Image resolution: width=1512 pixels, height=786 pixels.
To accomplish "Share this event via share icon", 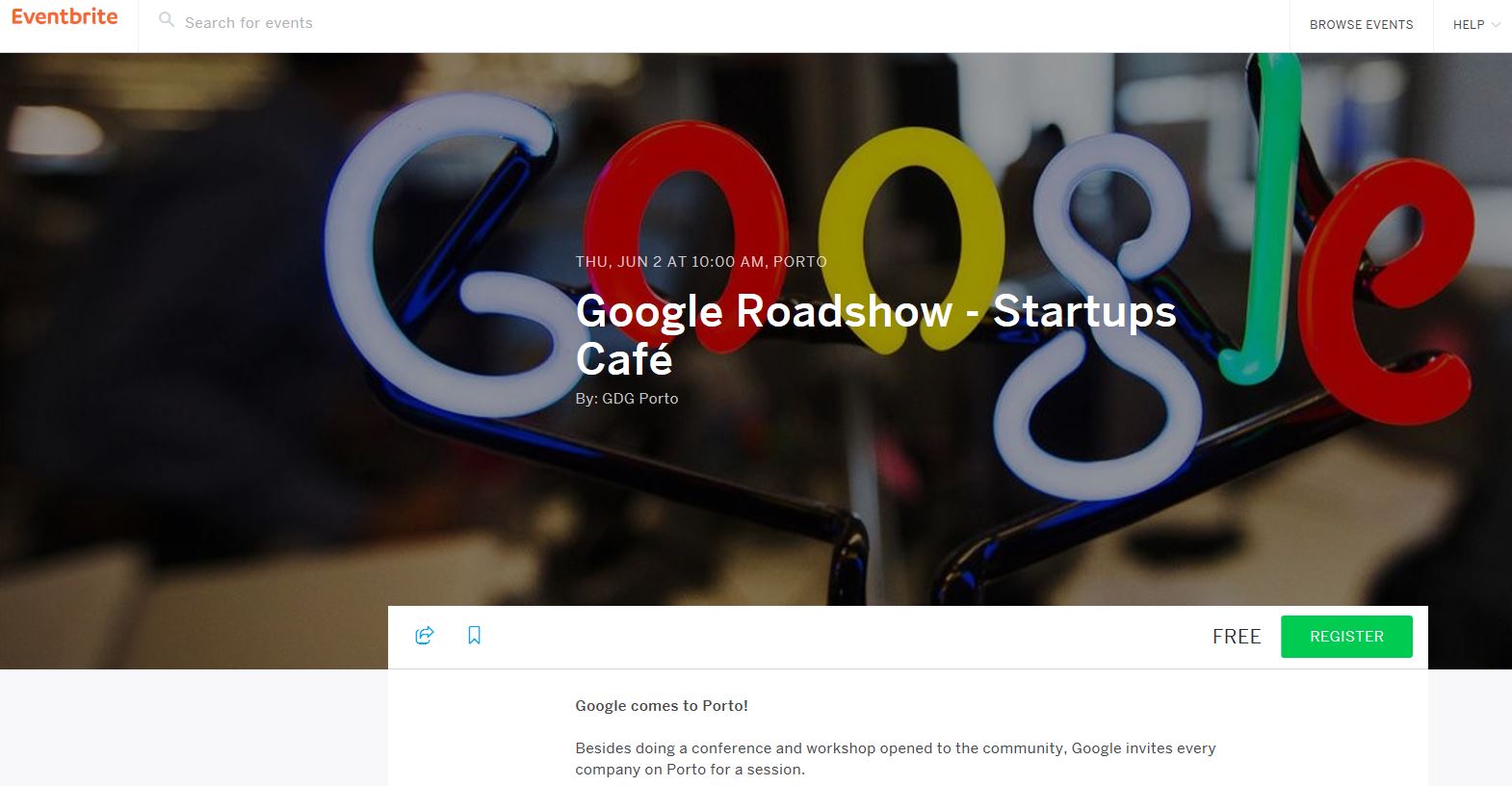I will (425, 635).
